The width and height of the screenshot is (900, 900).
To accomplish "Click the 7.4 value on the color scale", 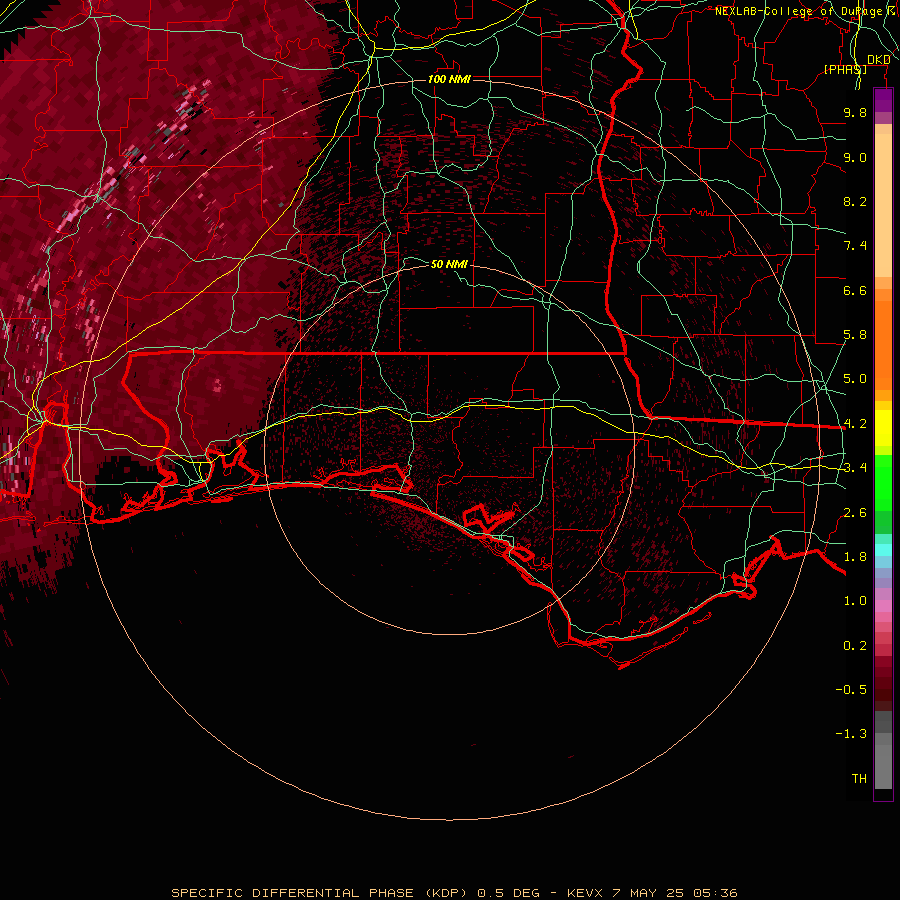I will click(855, 246).
